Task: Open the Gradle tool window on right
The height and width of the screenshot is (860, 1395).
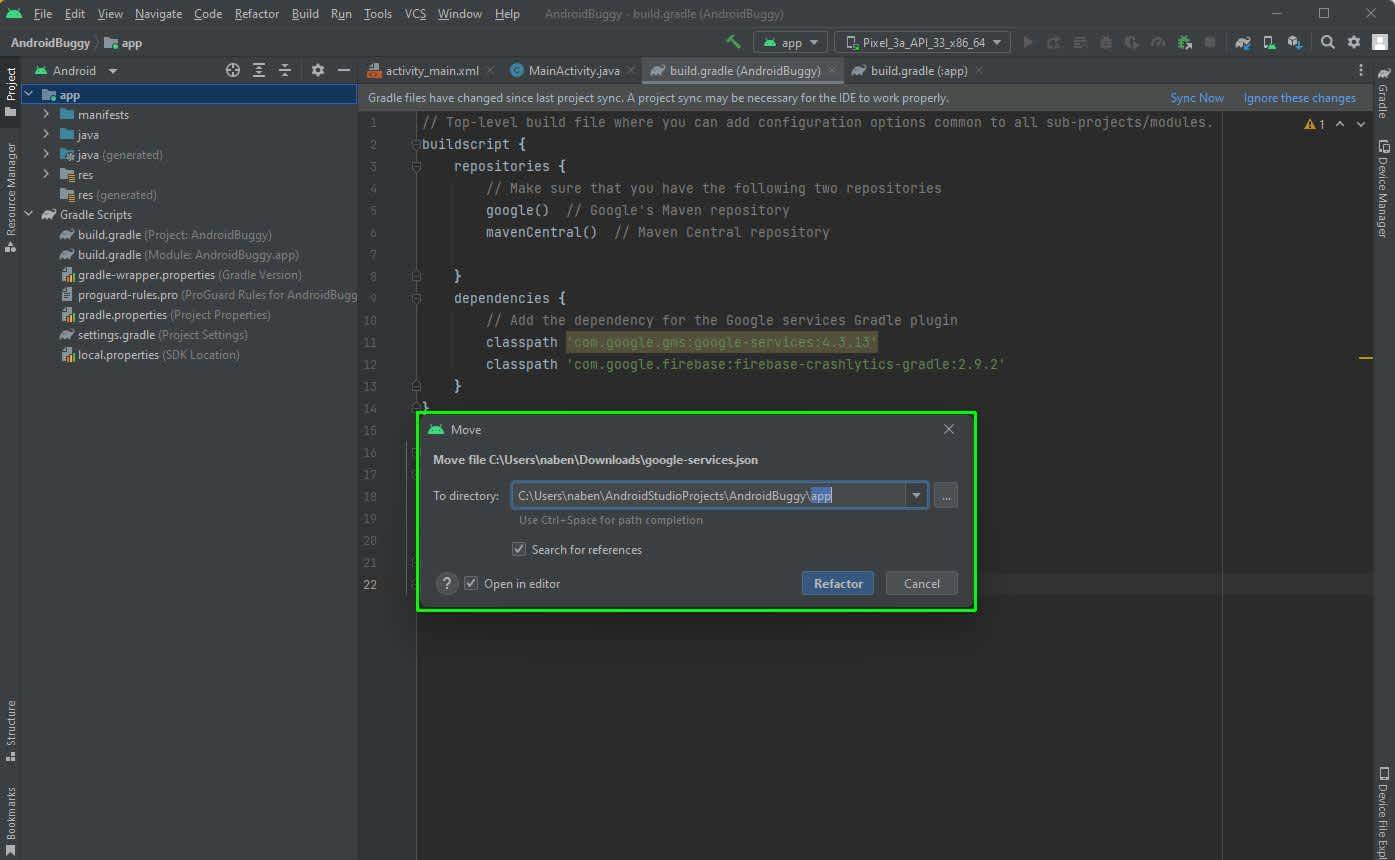Action: [1384, 94]
